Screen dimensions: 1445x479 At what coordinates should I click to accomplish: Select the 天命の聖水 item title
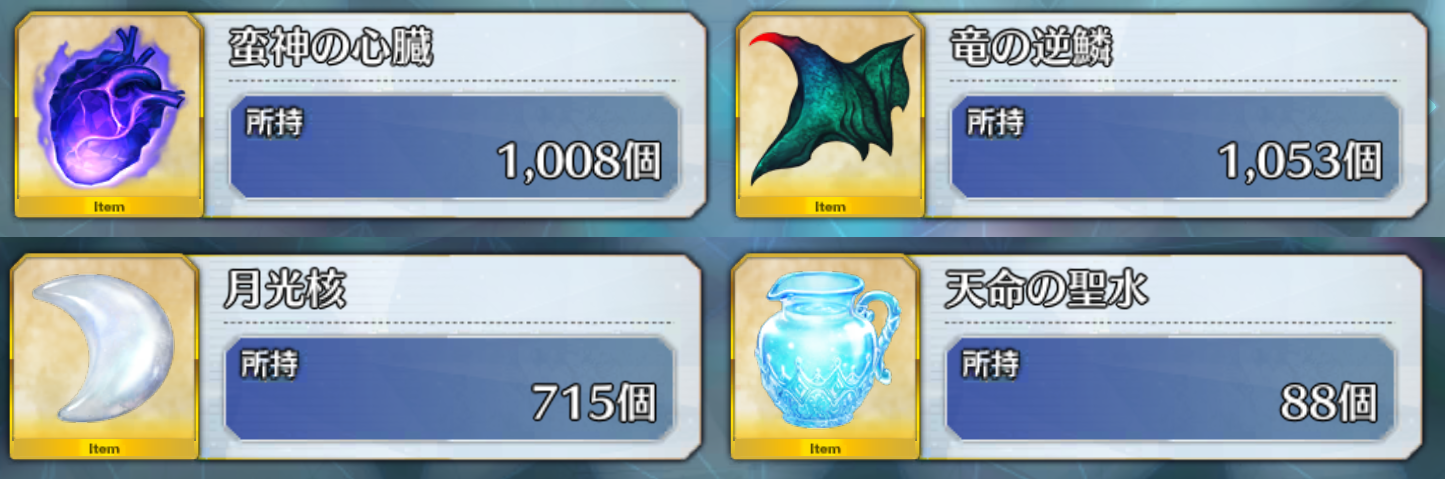[1046, 290]
